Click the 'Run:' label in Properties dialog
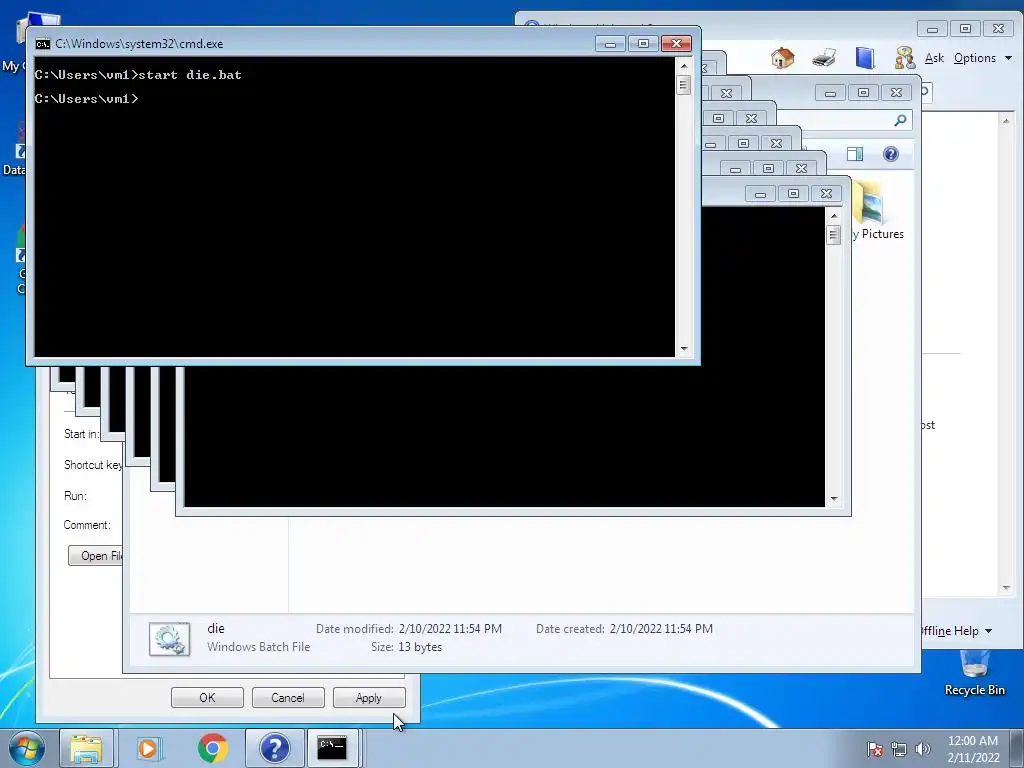This screenshot has height=768, width=1024. [75, 496]
